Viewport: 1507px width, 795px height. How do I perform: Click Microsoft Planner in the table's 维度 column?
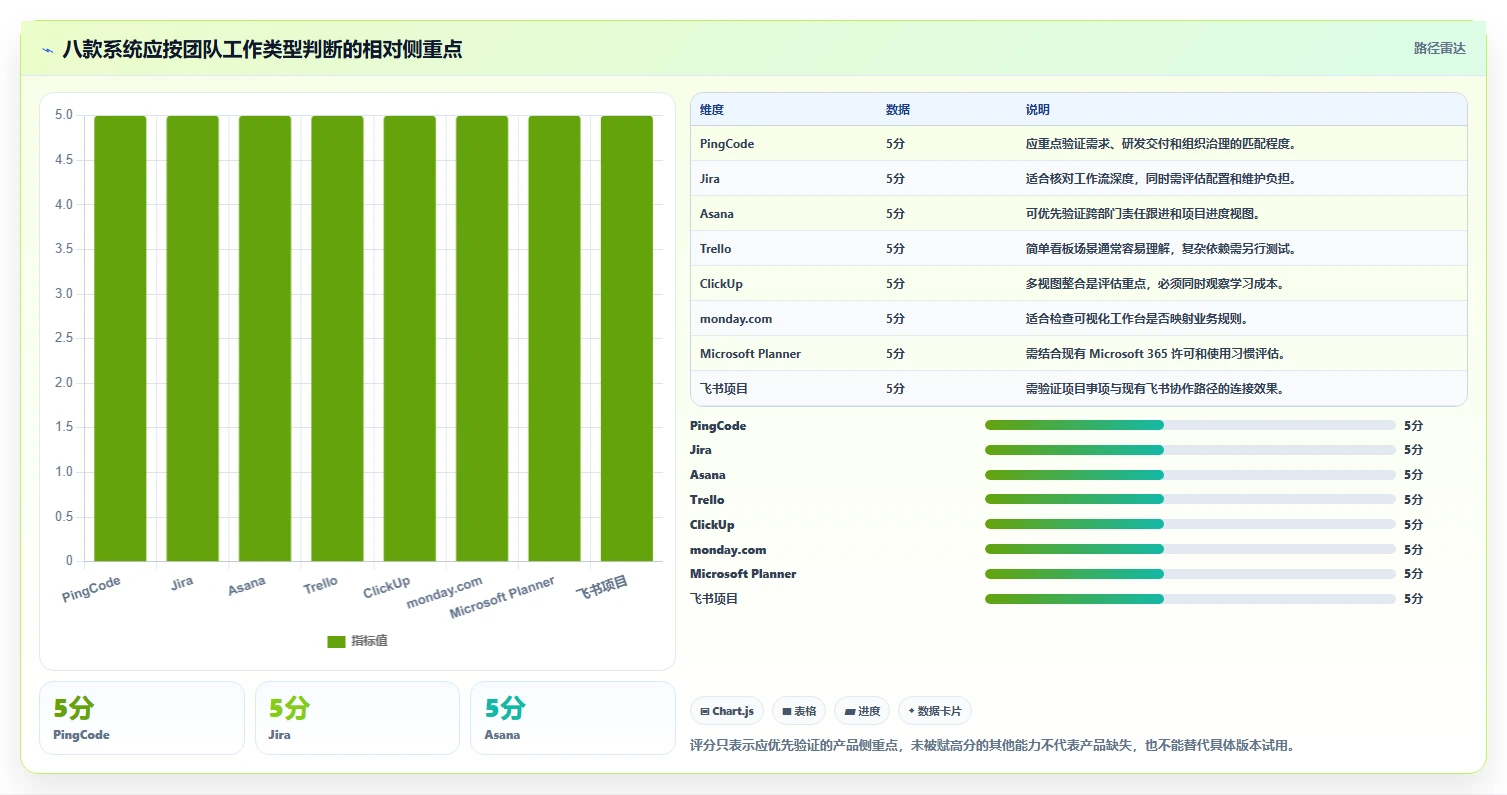751,354
